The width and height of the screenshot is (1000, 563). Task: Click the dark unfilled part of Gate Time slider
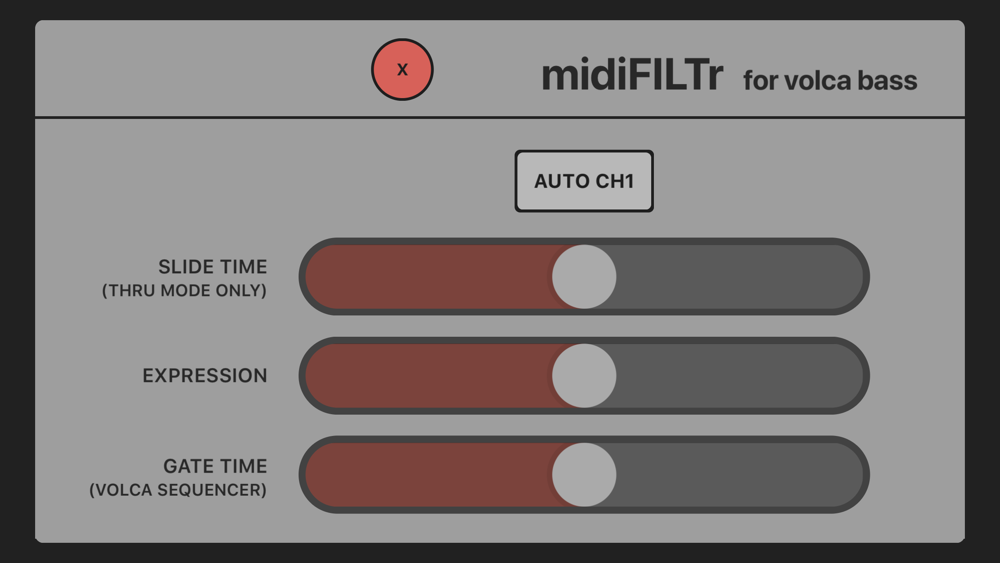coord(739,475)
